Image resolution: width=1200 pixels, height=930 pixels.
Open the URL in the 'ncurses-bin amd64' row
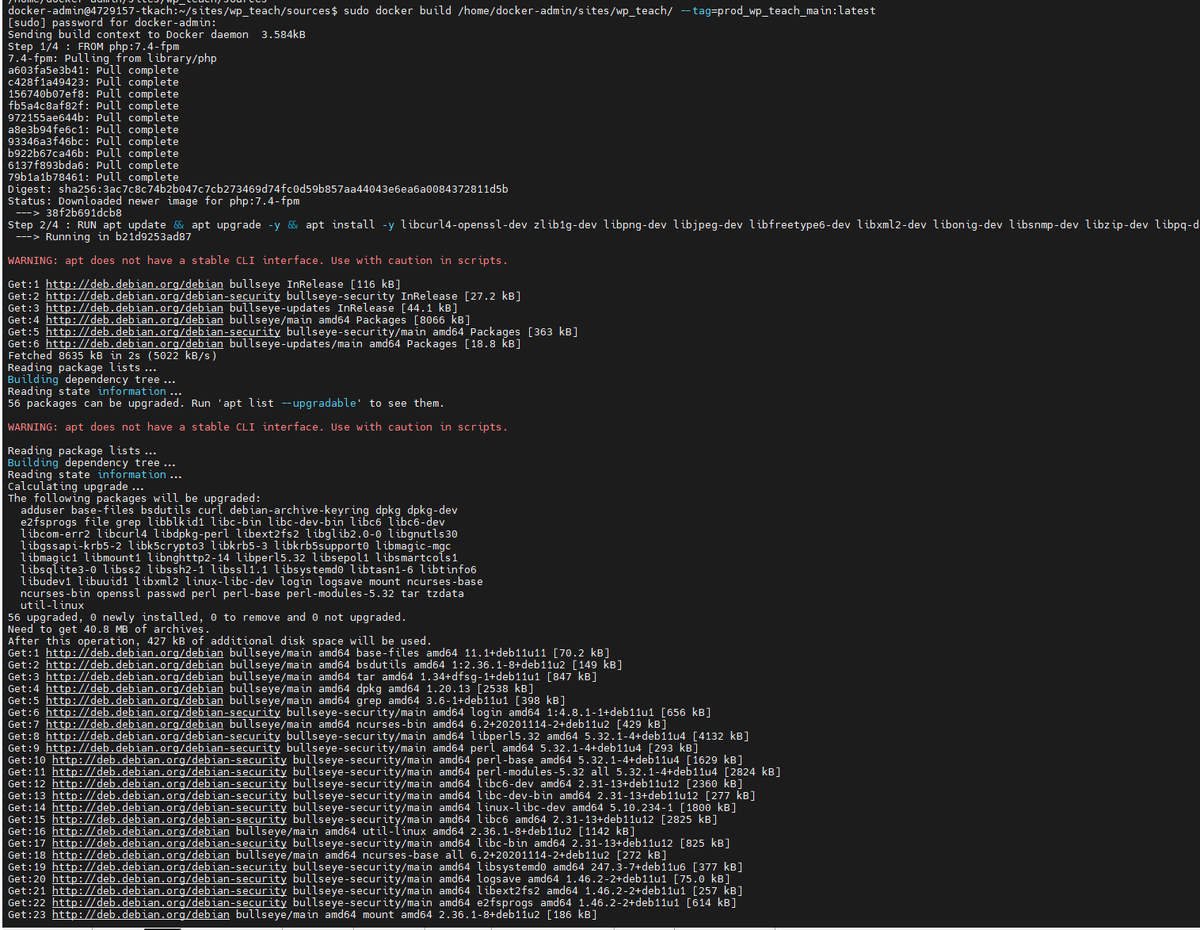pos(135,724)
